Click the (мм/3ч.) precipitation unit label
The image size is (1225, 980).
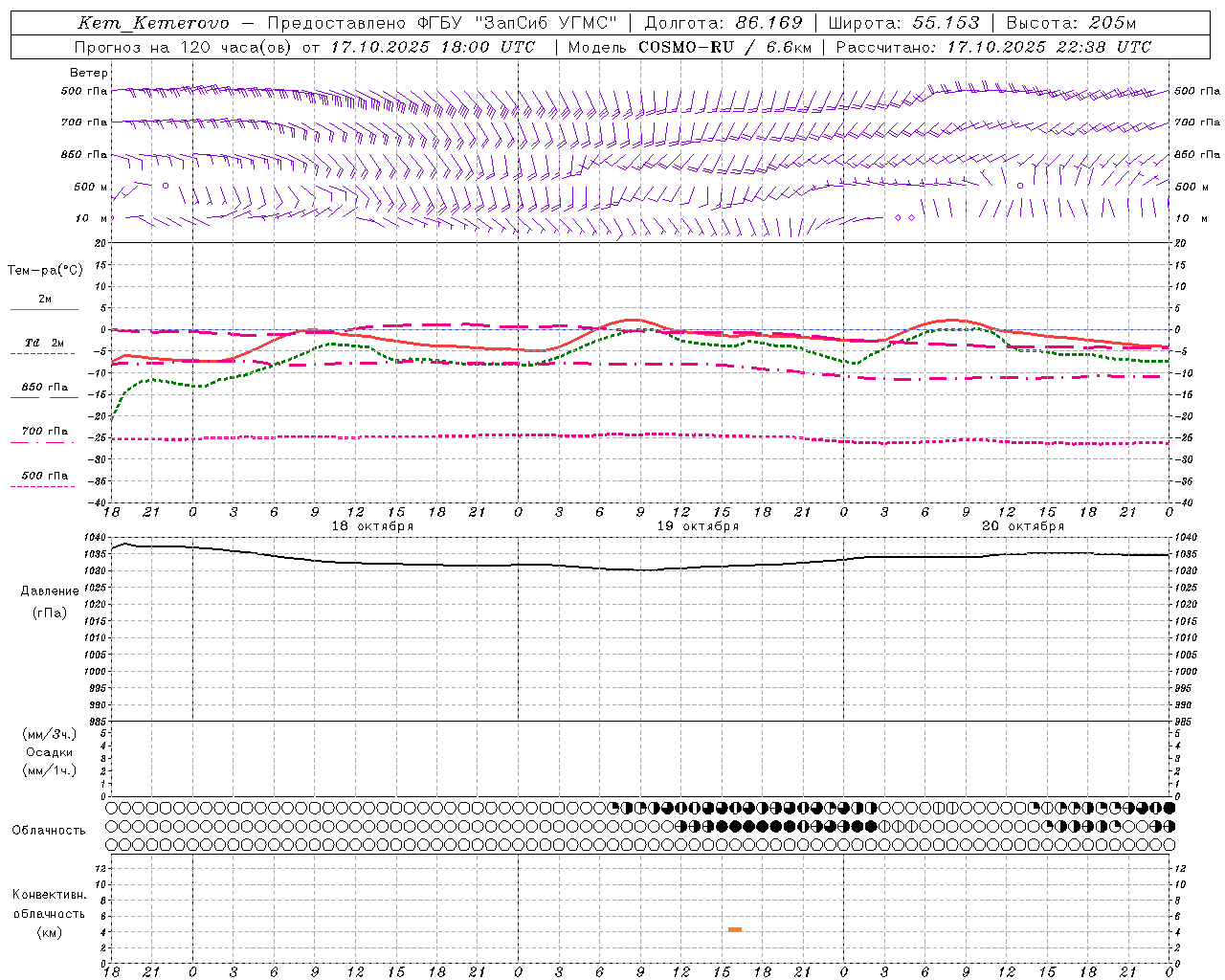(50, 734)
